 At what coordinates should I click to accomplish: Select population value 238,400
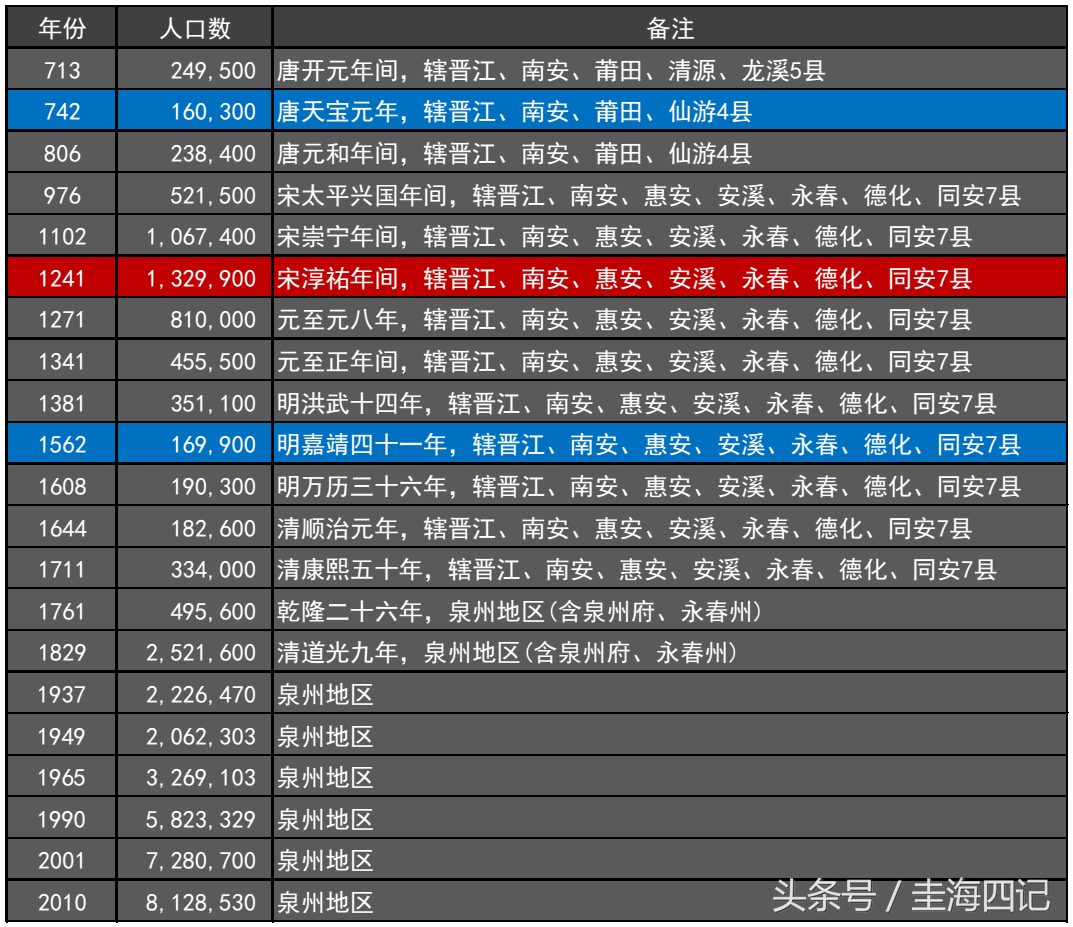(213, 153)
